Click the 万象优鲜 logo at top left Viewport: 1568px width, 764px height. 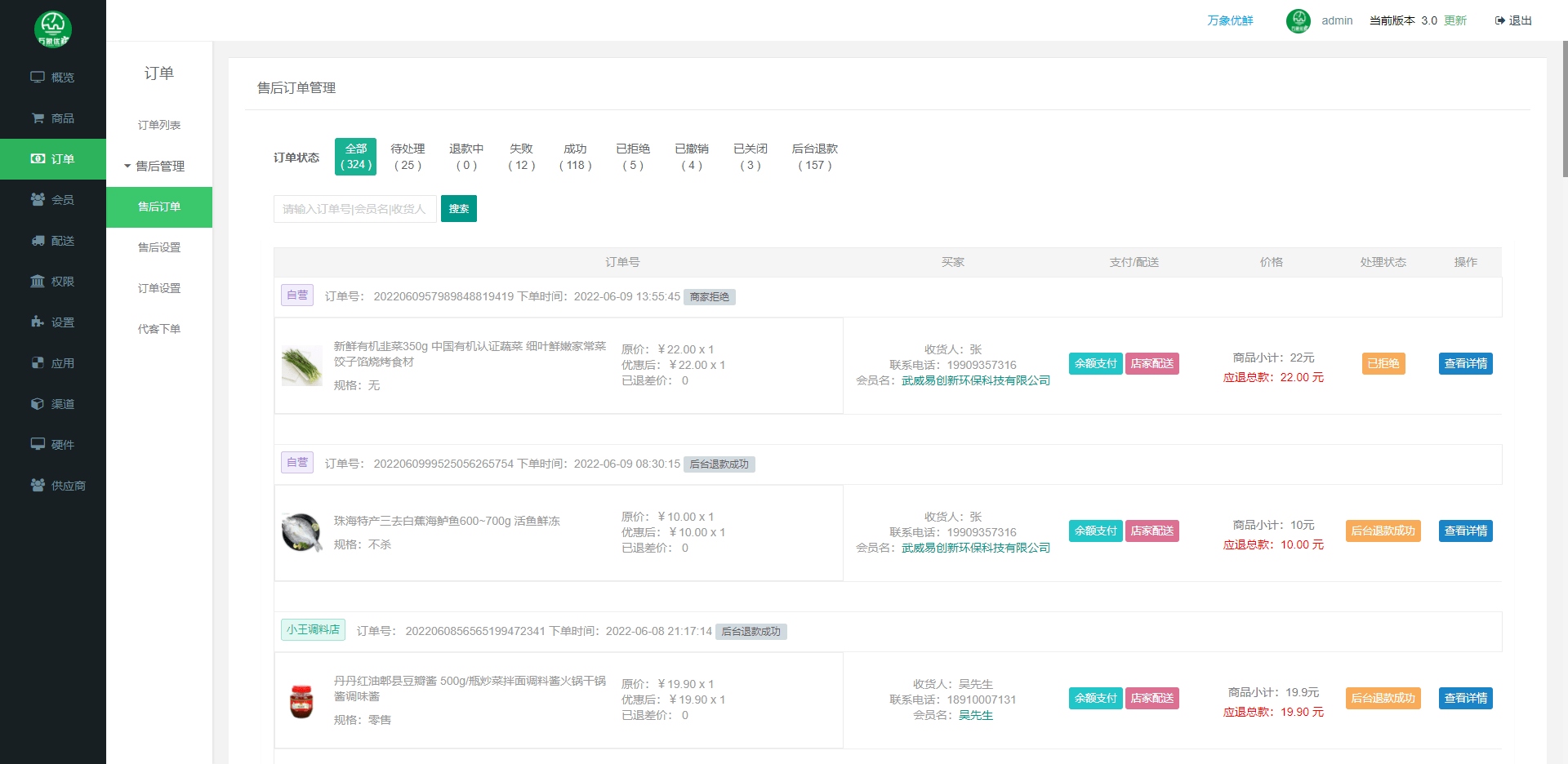point(53,29)
